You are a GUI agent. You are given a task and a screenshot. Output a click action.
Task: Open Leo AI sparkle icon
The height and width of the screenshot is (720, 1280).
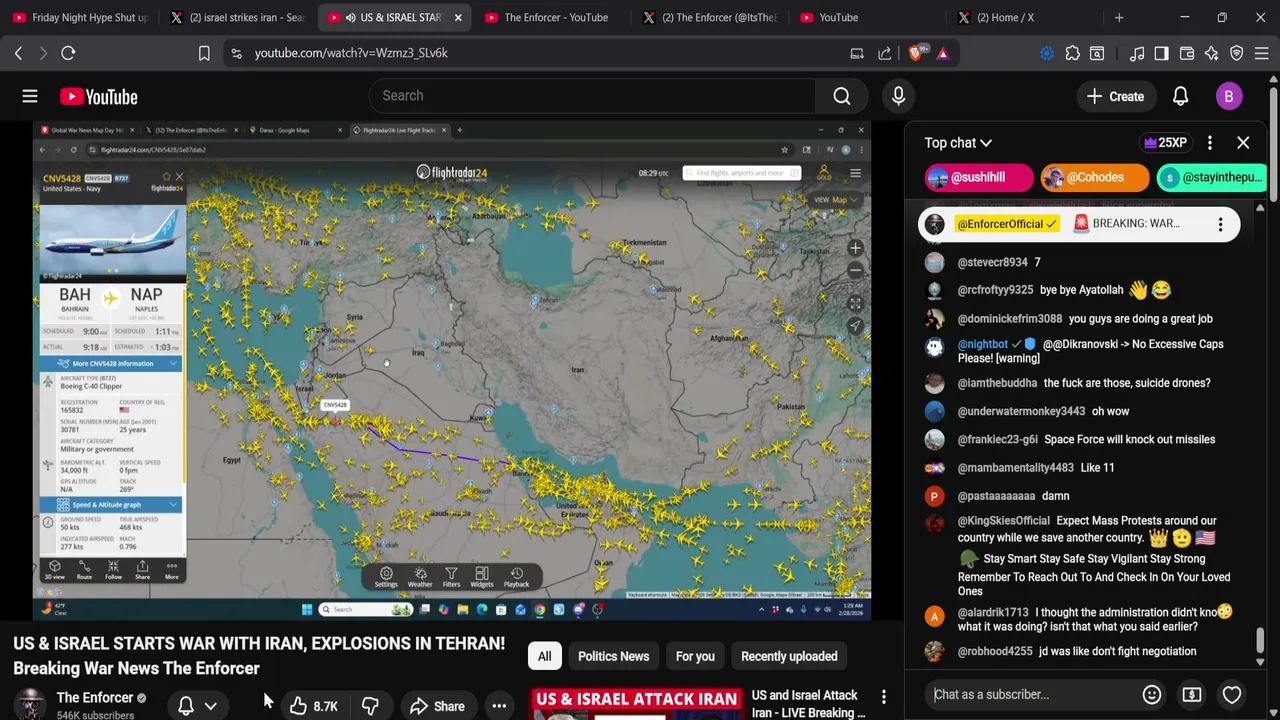pyautogui.click(x=1211, y=53)
